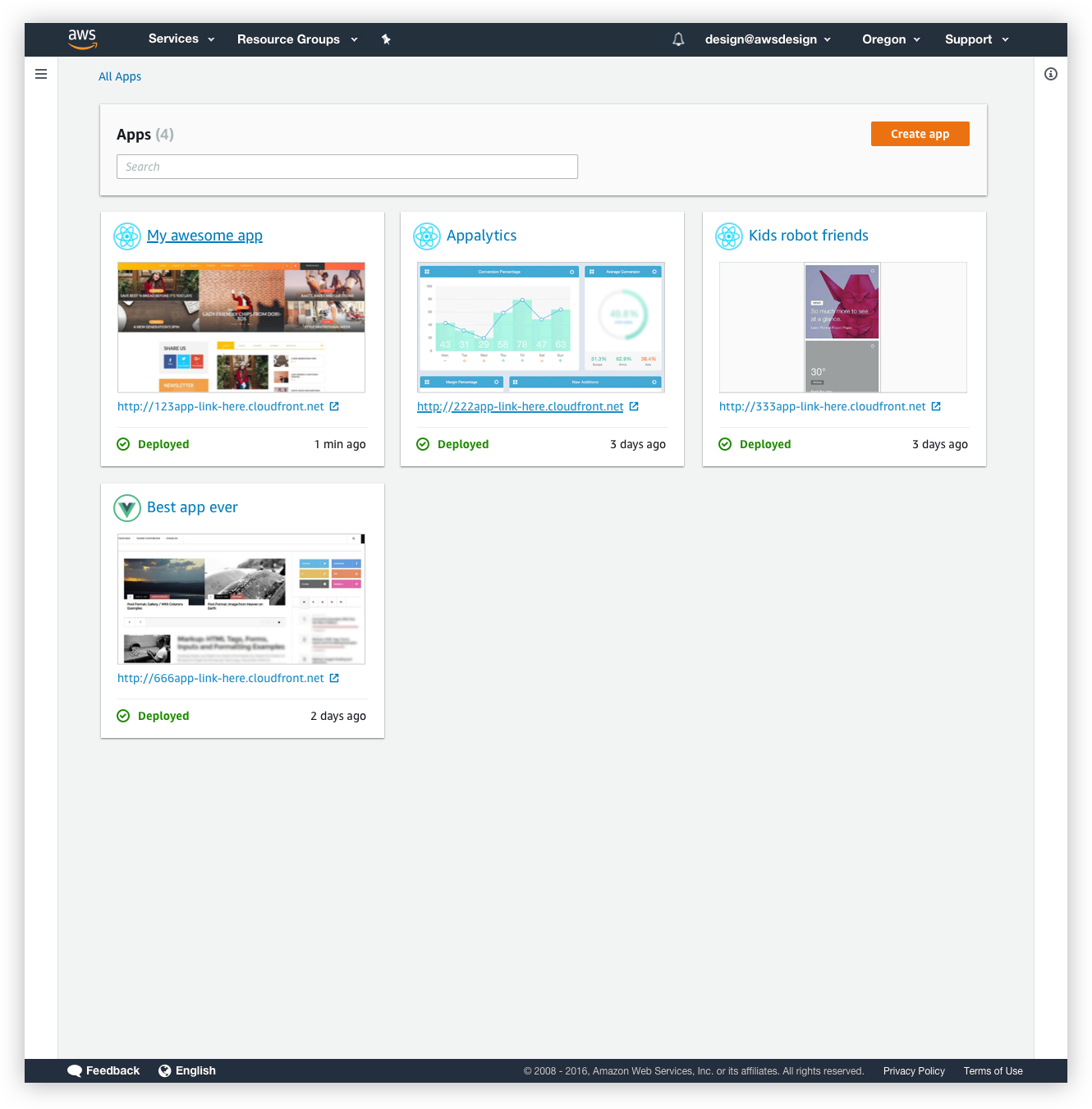
Task: Open the hamburger side menu
Action: pyautogui.click(x=41, y=74)
